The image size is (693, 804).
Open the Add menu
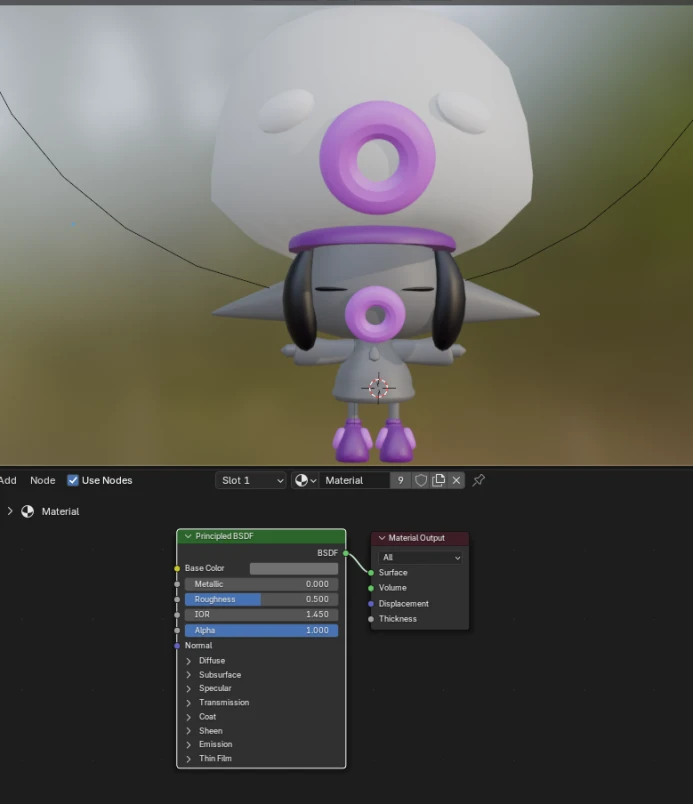(x=8, y=481)
